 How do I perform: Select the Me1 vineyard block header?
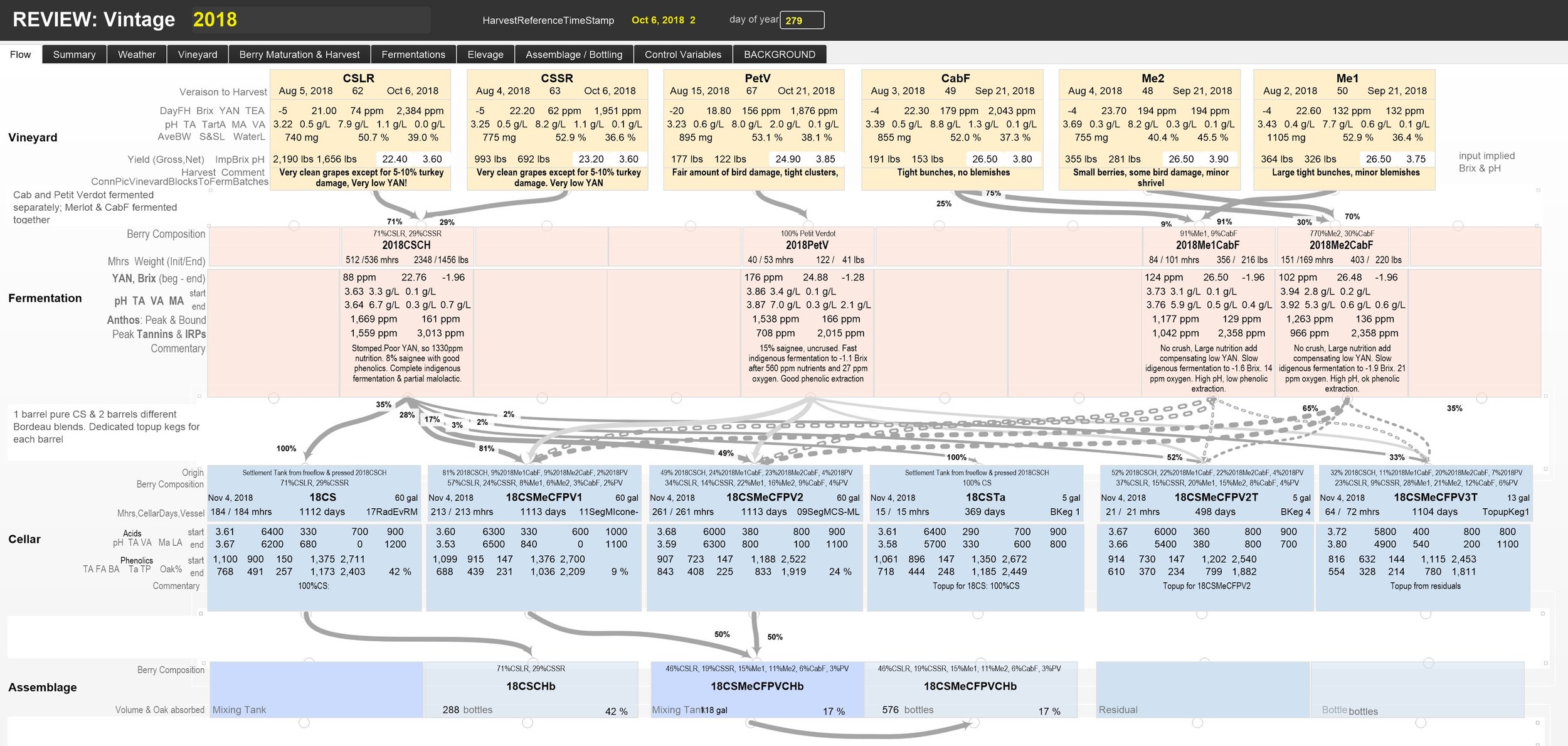pos(1347,78)
